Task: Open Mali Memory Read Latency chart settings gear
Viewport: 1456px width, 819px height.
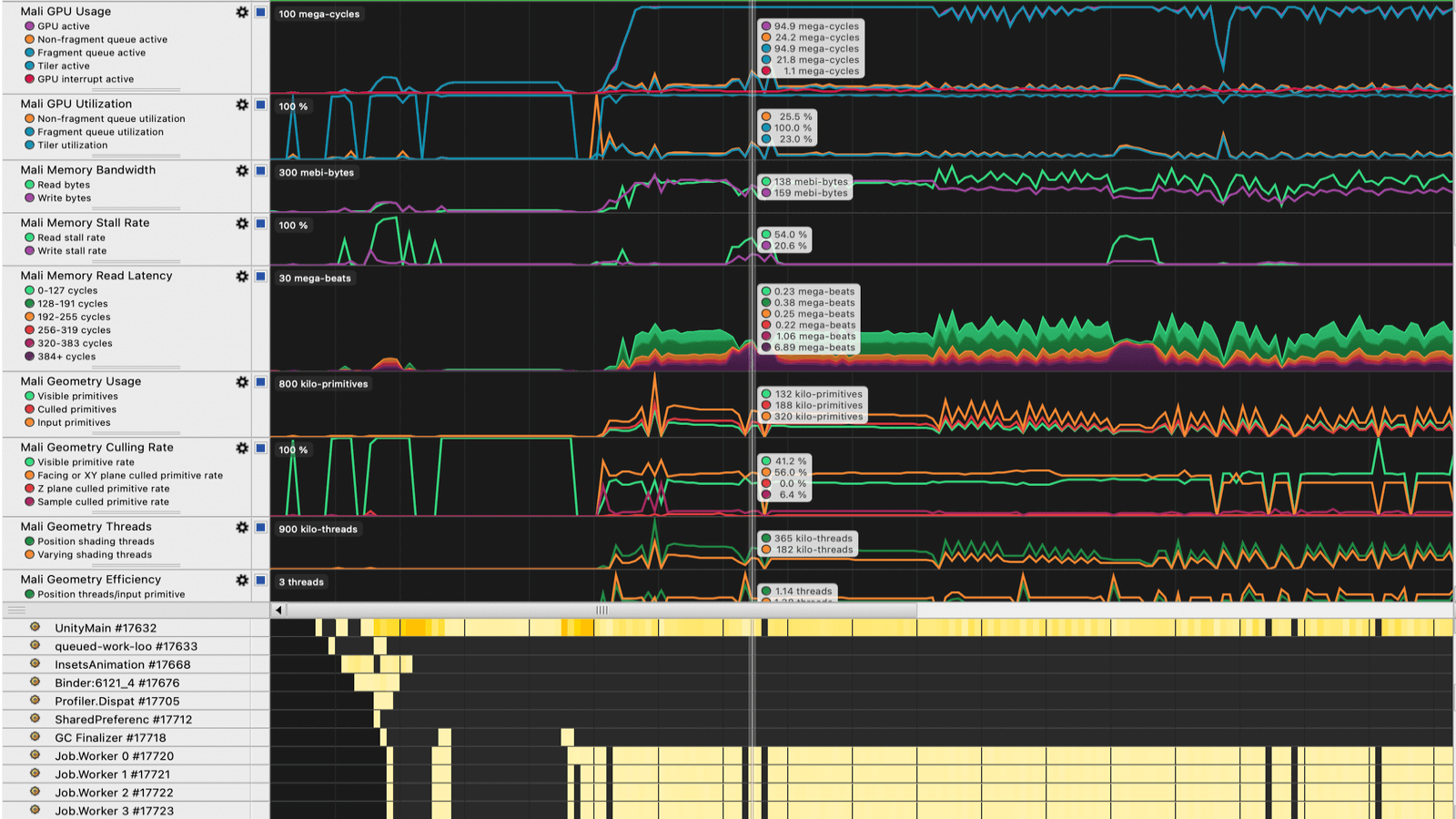Action: click(242, 277)
